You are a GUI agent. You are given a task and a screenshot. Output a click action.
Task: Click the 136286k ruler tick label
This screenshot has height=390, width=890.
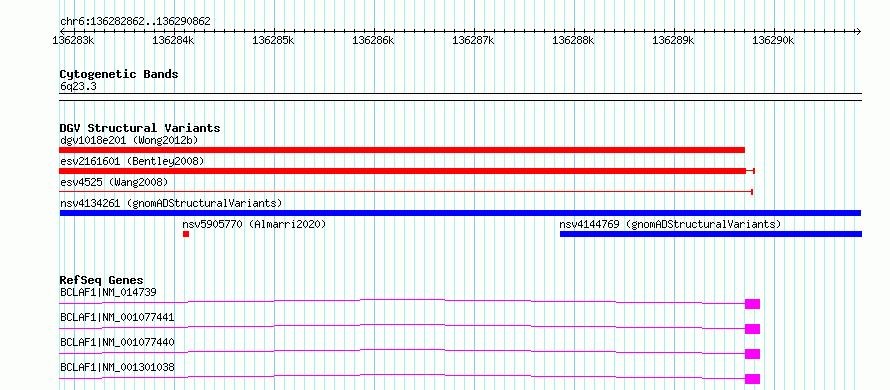pyautogui.click(x=373, y=41)
